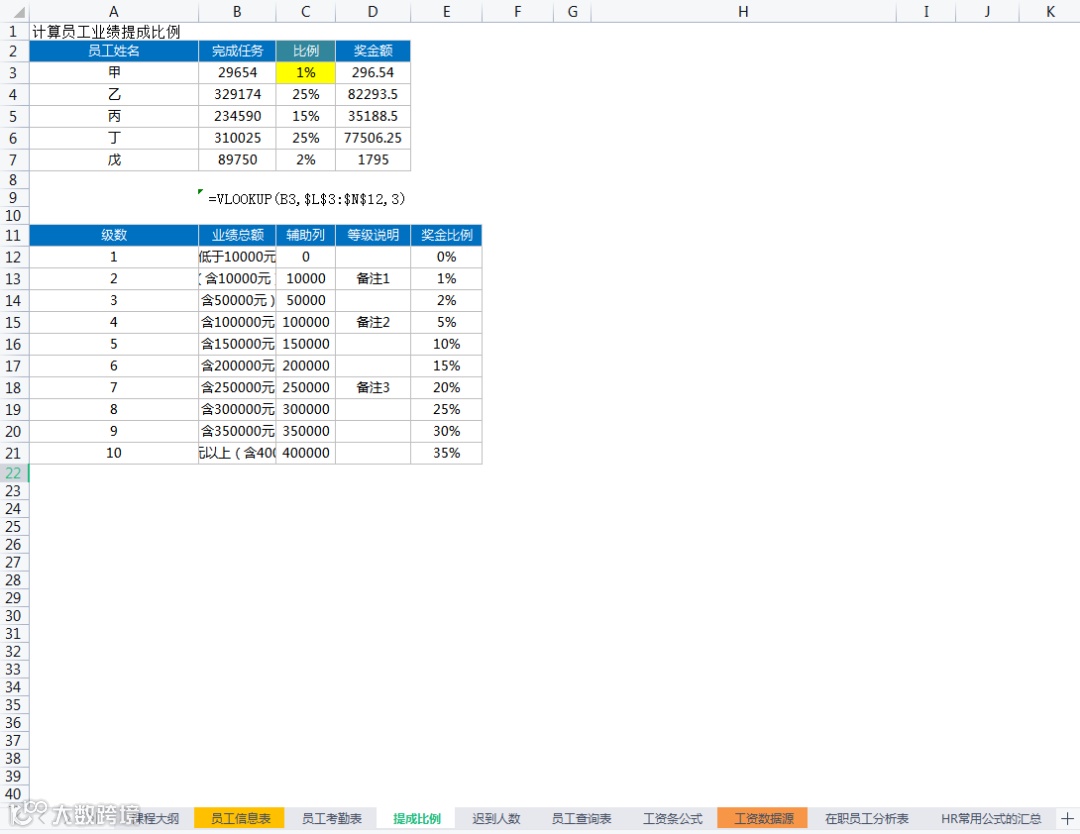Select cell with value 329174
Viewport: 1080px width, 834px height.
[x=237, y=94]
